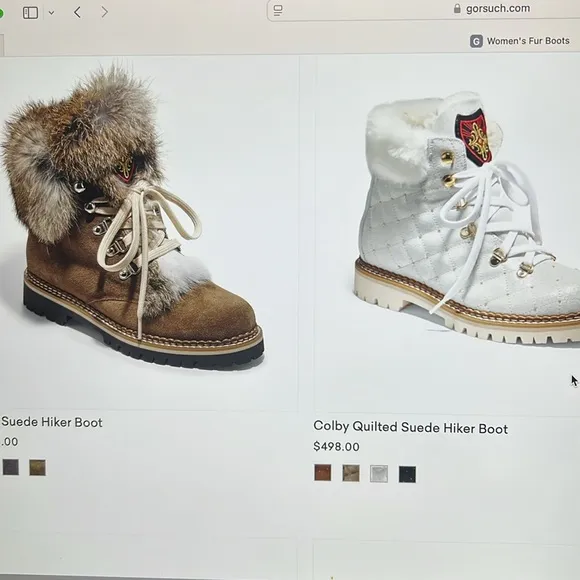Open the brown fur suede boot image
The width and height of the screenshot is (580, 580).
click(133, 218)
